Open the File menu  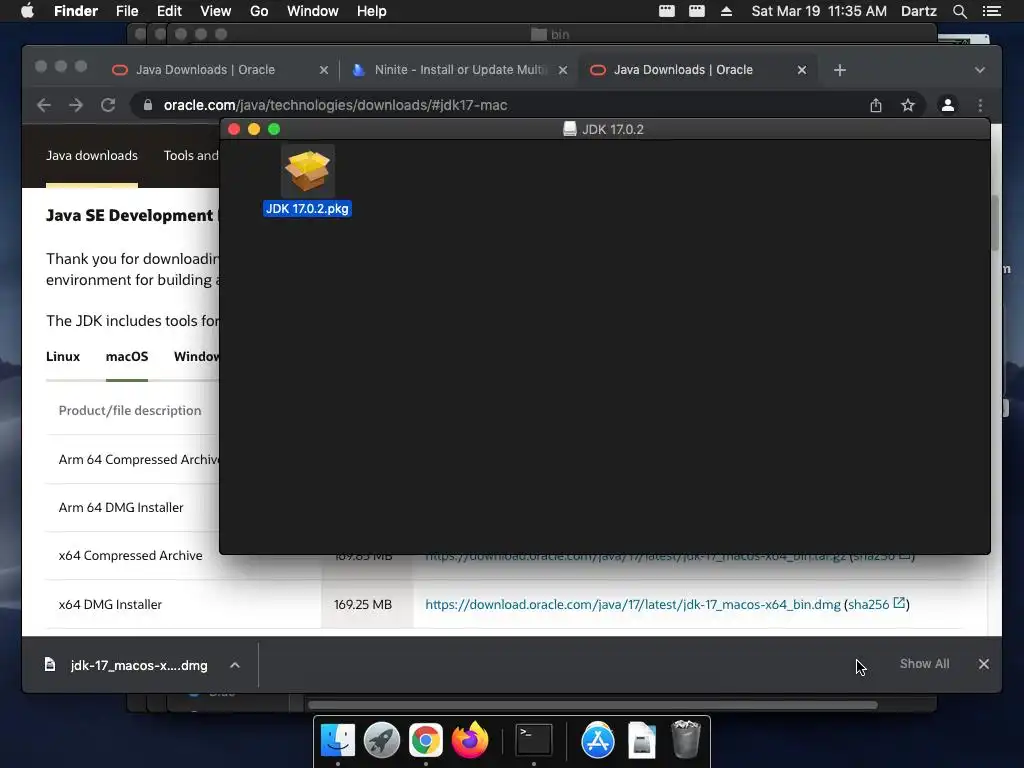[127, 11]
